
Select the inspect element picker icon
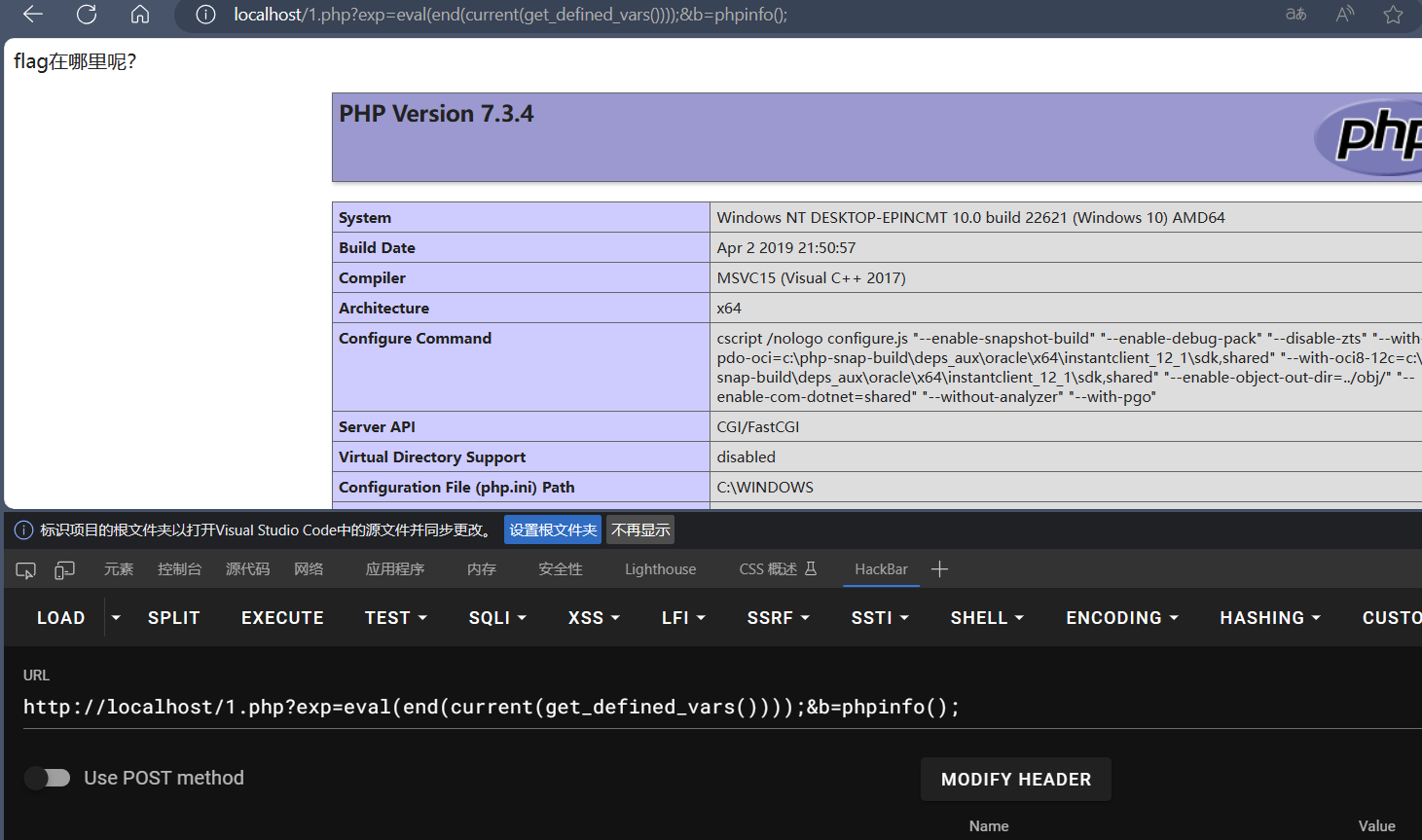pos(26,569)
